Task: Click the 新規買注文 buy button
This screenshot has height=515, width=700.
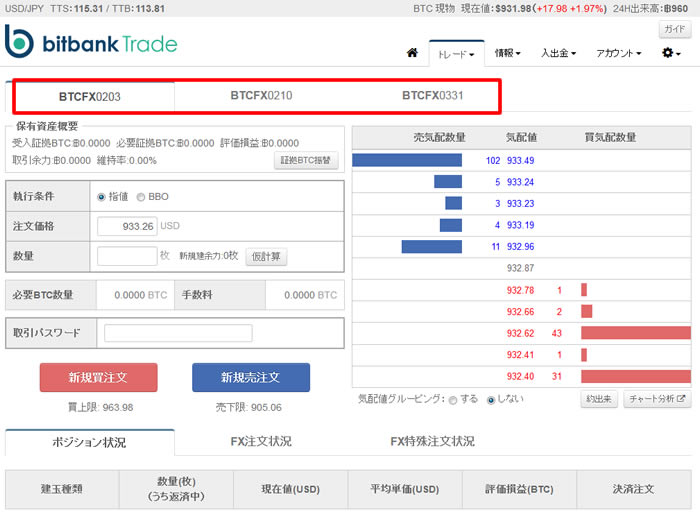Action: [x=99, y=378]
